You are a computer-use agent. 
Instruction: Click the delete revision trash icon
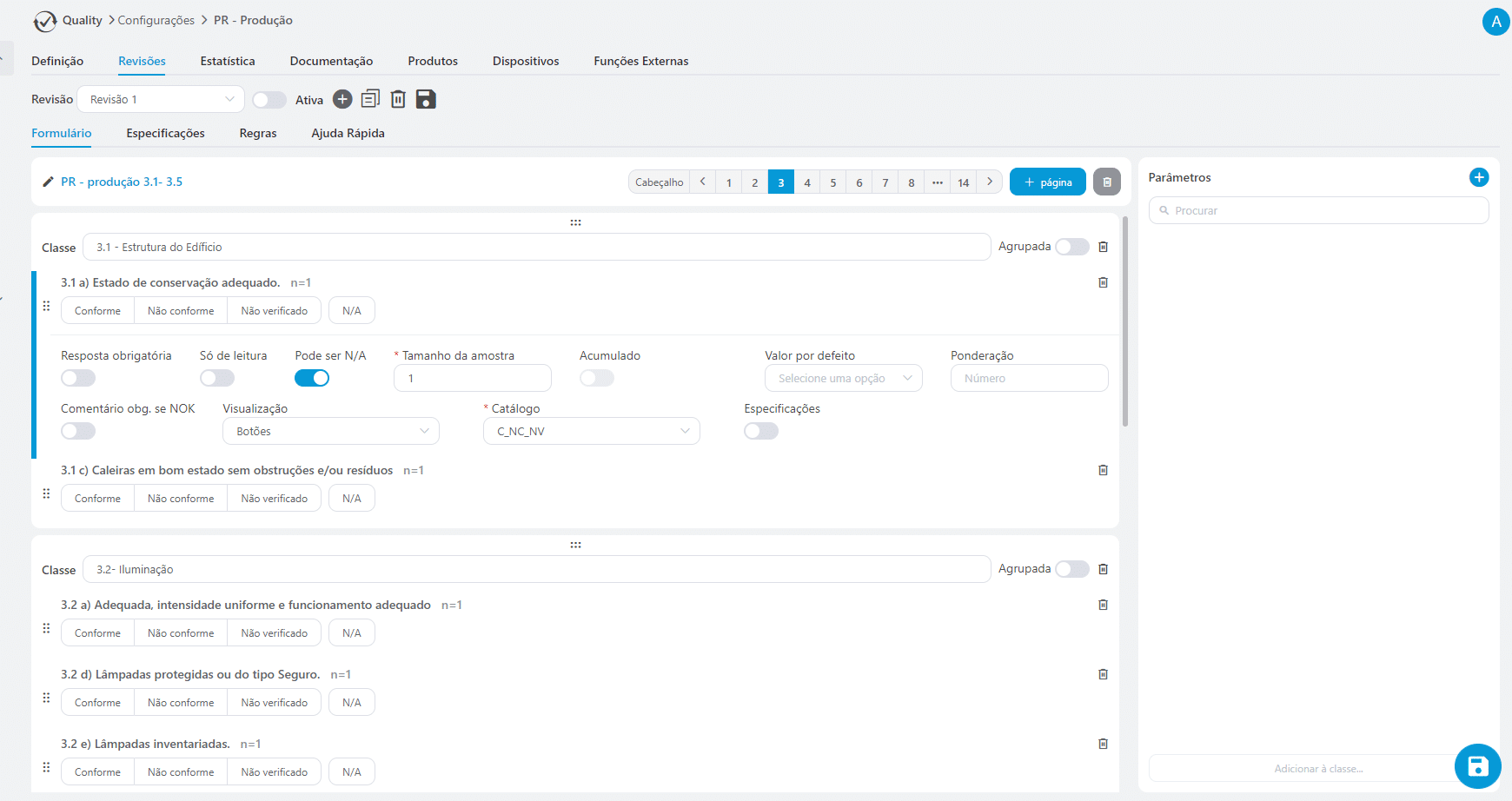(398, 99)
